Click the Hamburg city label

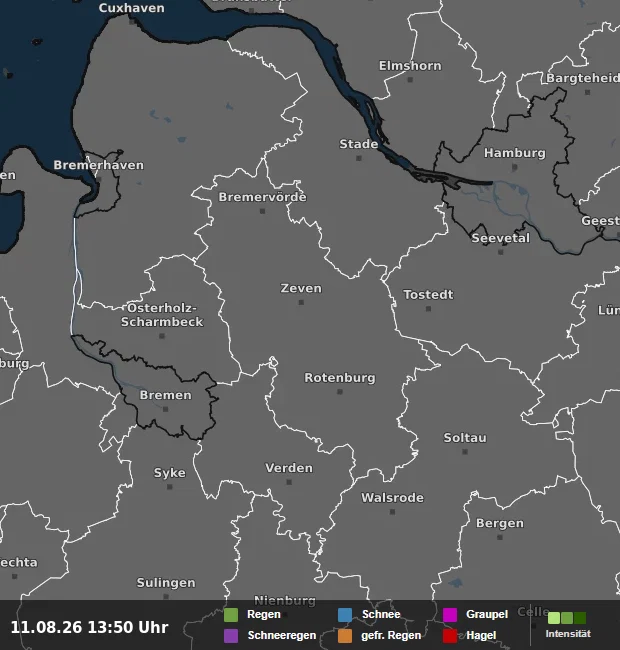coord(515,153)
